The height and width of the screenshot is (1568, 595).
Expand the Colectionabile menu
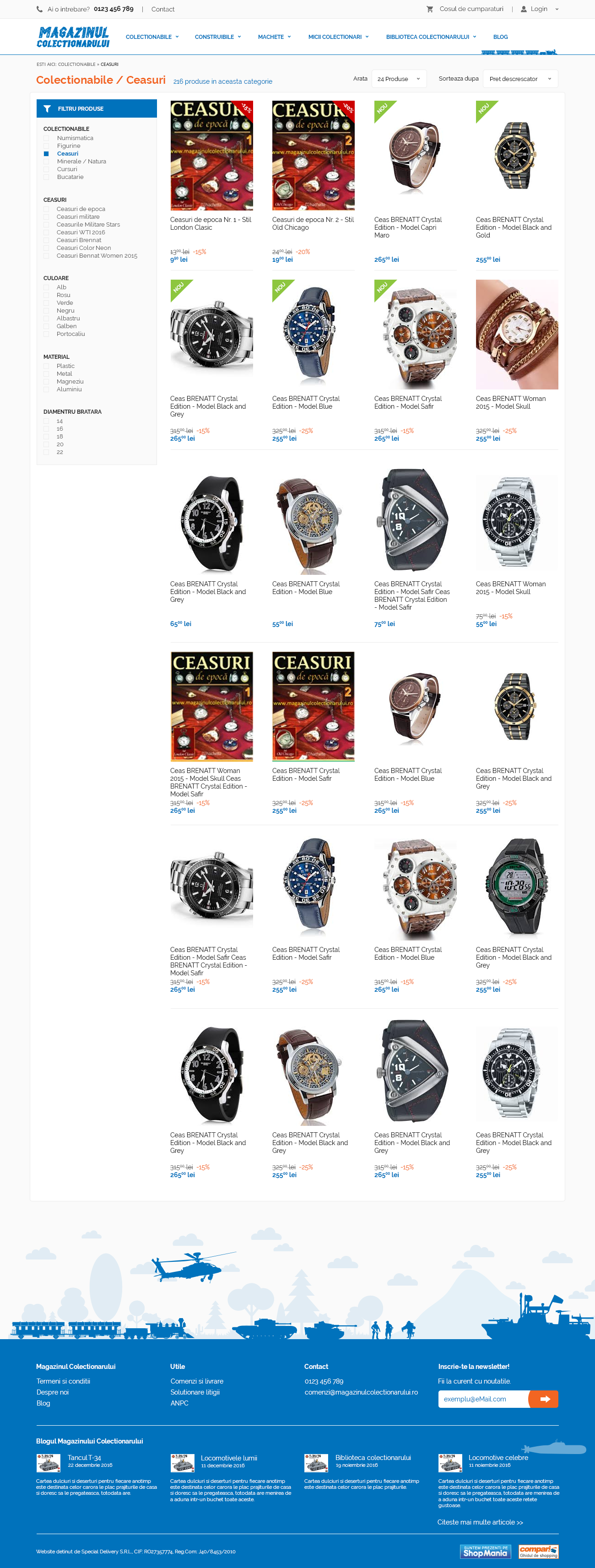(x=152, y=37)
